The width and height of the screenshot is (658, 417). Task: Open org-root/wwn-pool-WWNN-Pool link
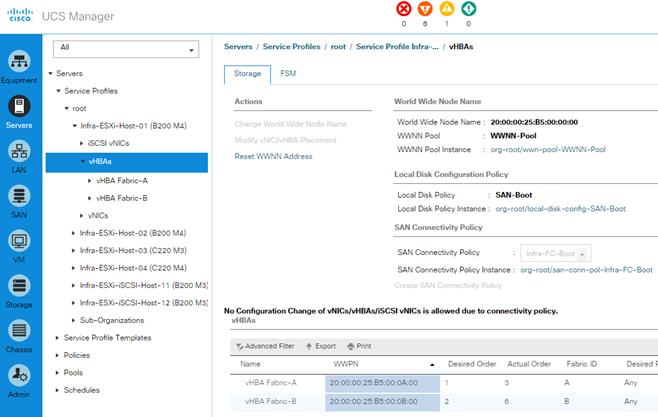[548, 149]
